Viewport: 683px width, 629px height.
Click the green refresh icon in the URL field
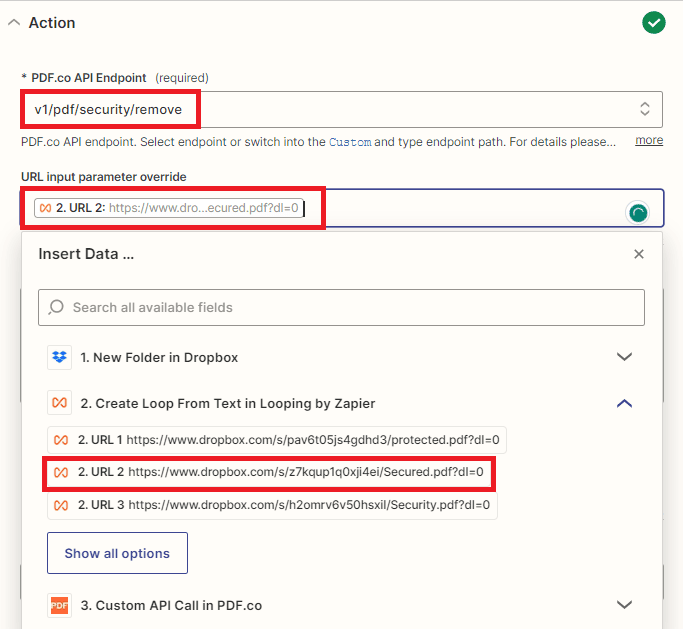tap(638, 213)
